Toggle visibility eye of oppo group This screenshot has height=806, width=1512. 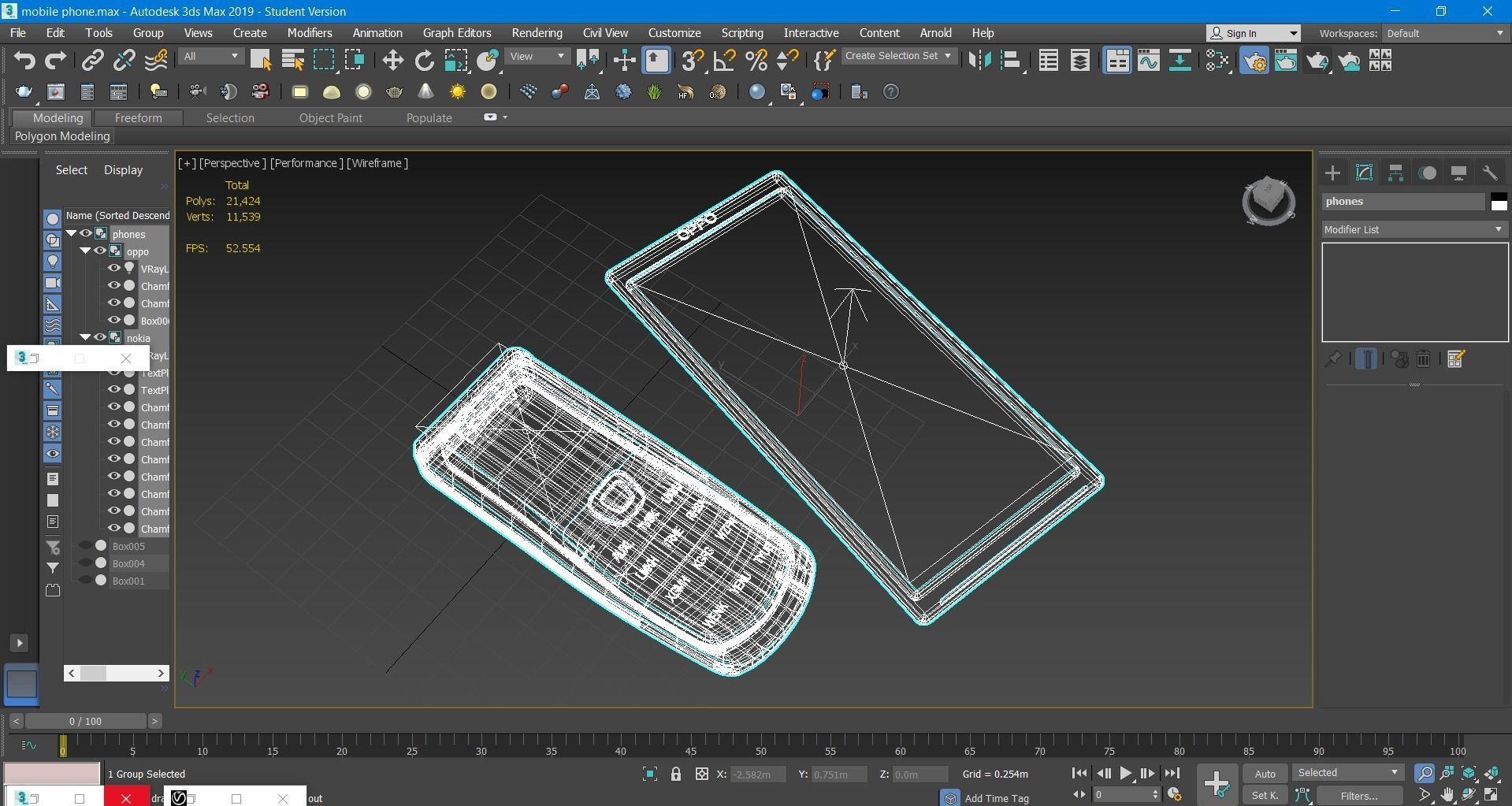click(x=99, y=251)
